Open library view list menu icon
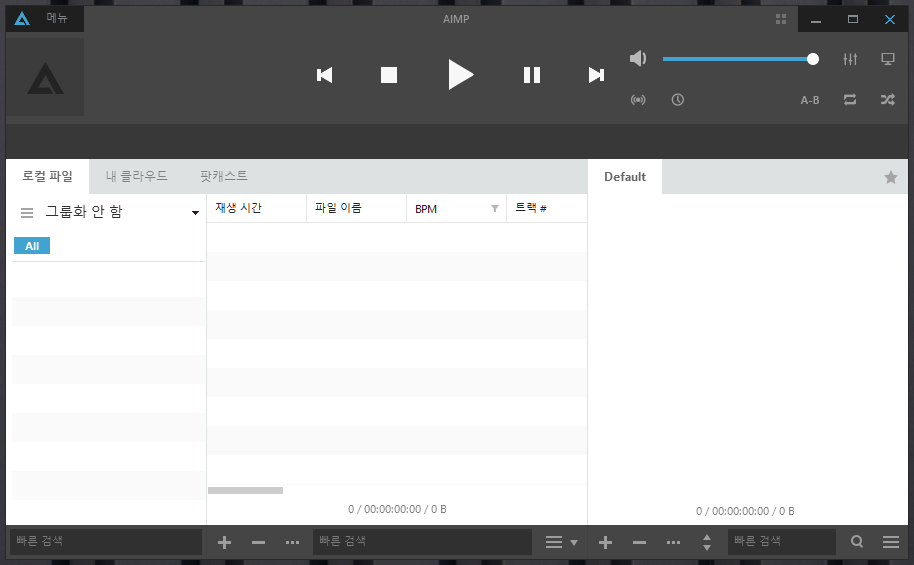 click(554, 542)
